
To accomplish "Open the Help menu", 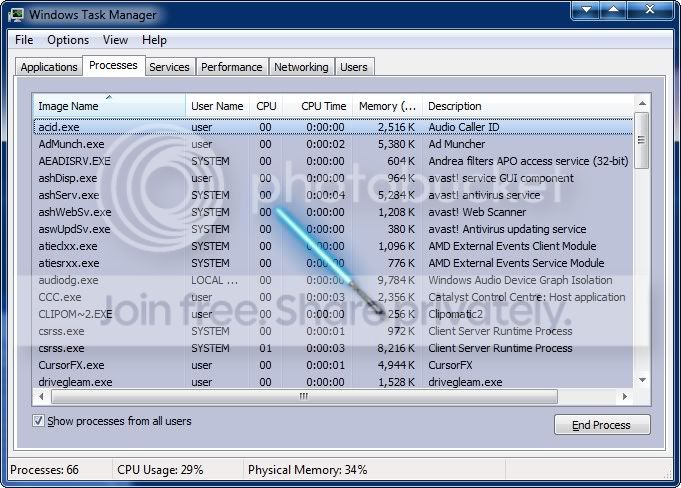I will (154, 40).
